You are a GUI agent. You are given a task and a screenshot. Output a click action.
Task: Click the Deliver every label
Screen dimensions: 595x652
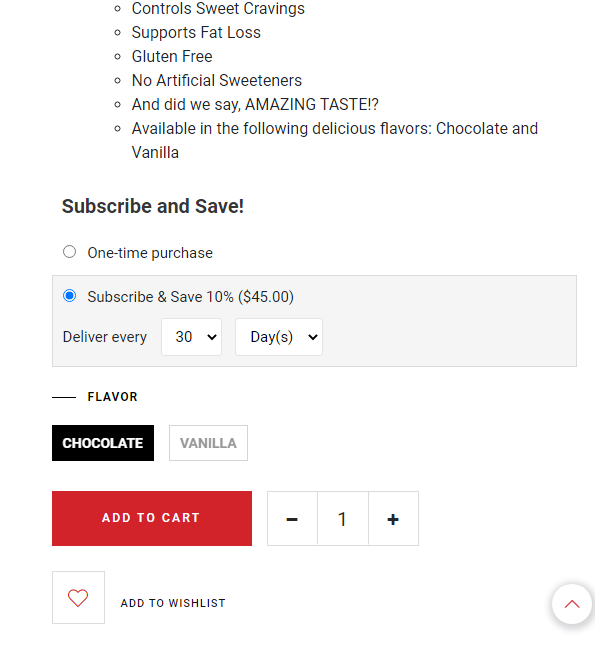tap(105, 337)
